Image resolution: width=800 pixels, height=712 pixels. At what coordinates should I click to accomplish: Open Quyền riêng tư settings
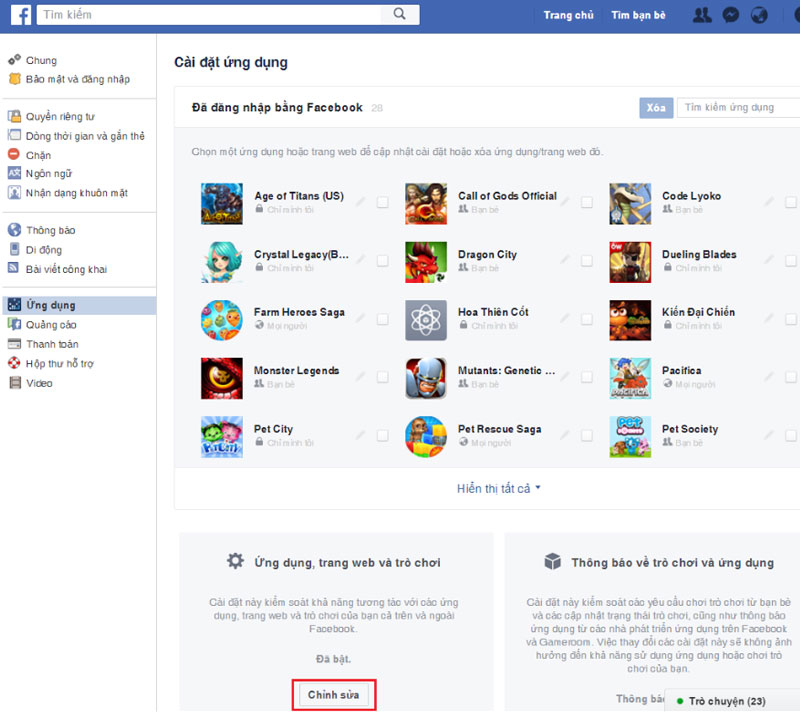[60, 116]
